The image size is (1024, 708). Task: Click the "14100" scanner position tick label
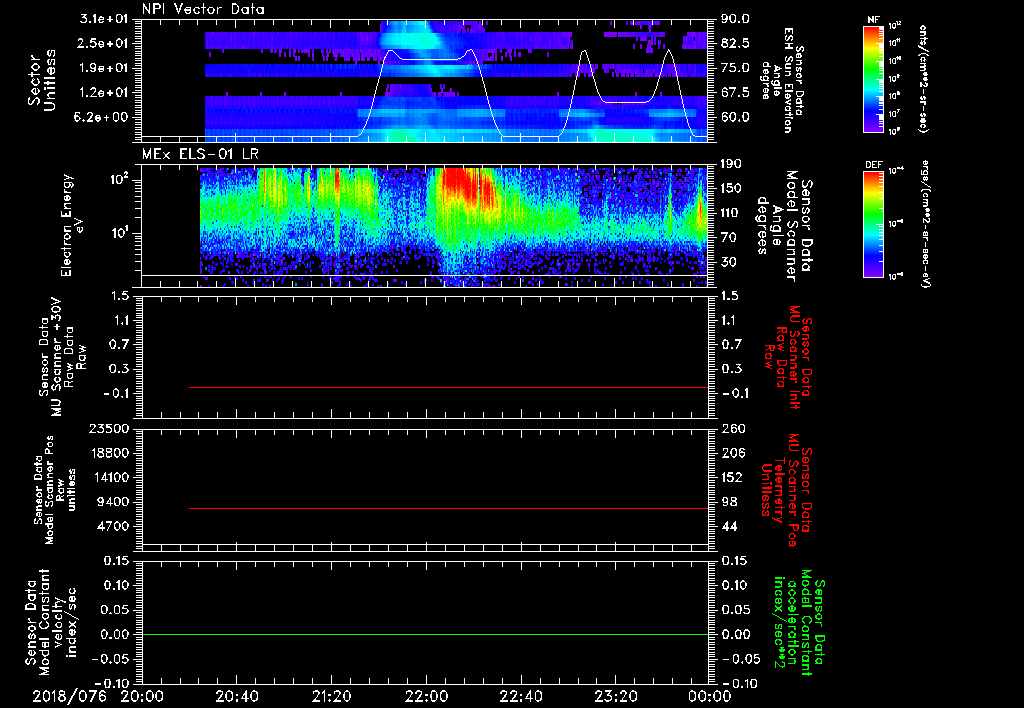pos(110,477)
